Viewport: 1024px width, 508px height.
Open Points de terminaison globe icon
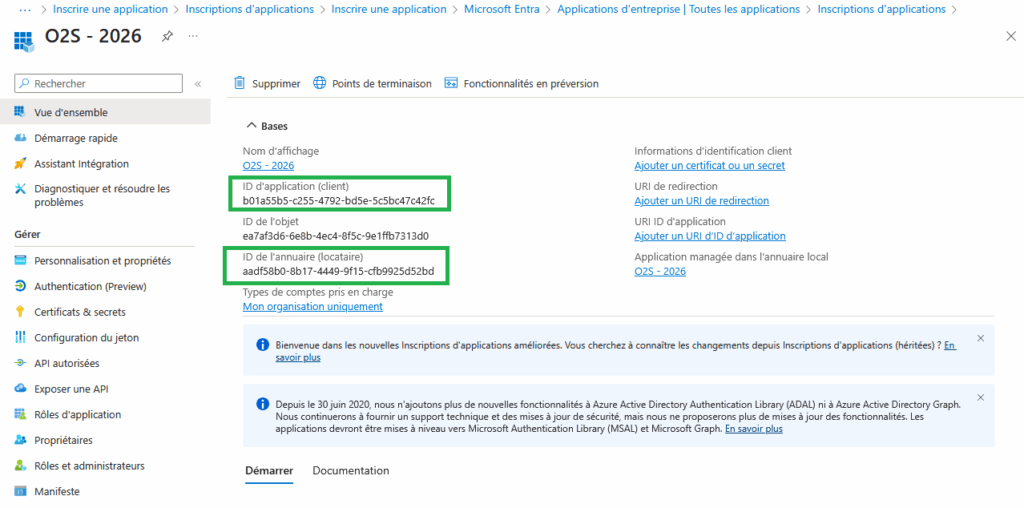(x=320, y=84)
